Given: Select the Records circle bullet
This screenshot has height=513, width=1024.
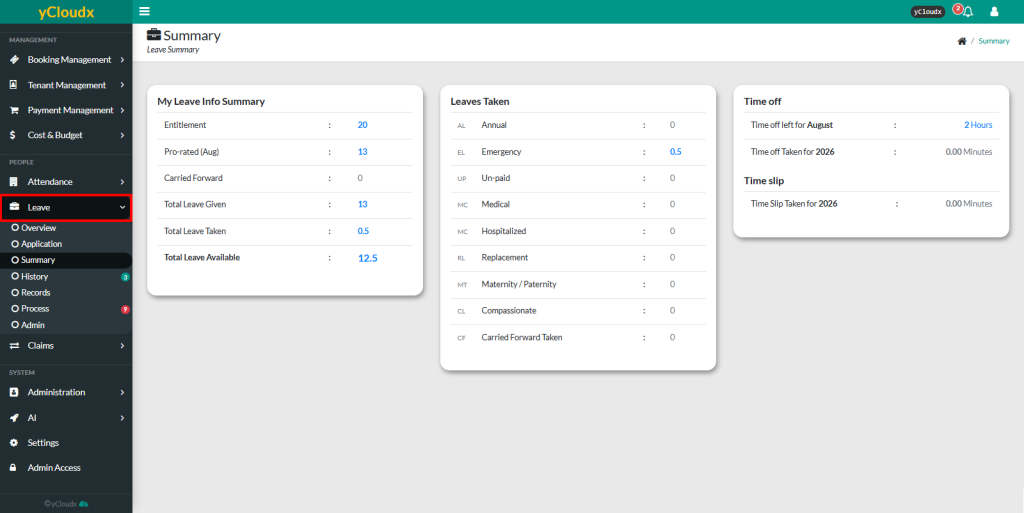Looking at the screenshot, I should click(x=15, y=293).
